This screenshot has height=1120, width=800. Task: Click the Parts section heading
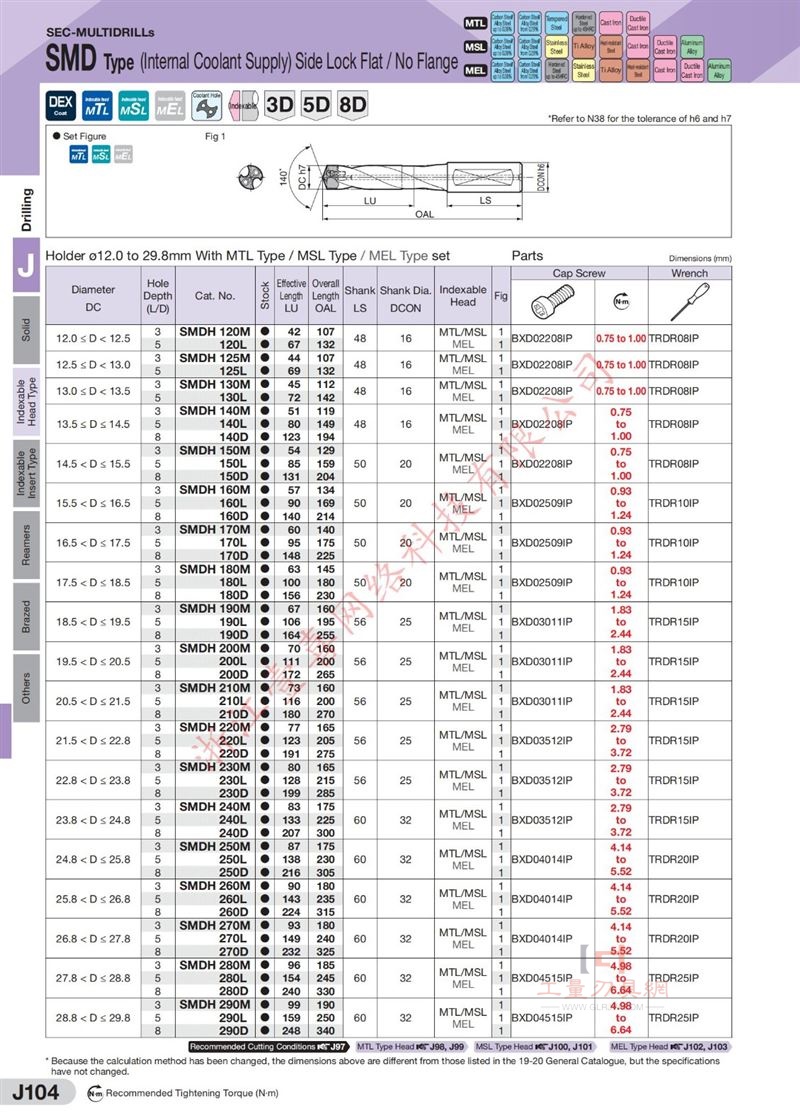tap(527, 256)
